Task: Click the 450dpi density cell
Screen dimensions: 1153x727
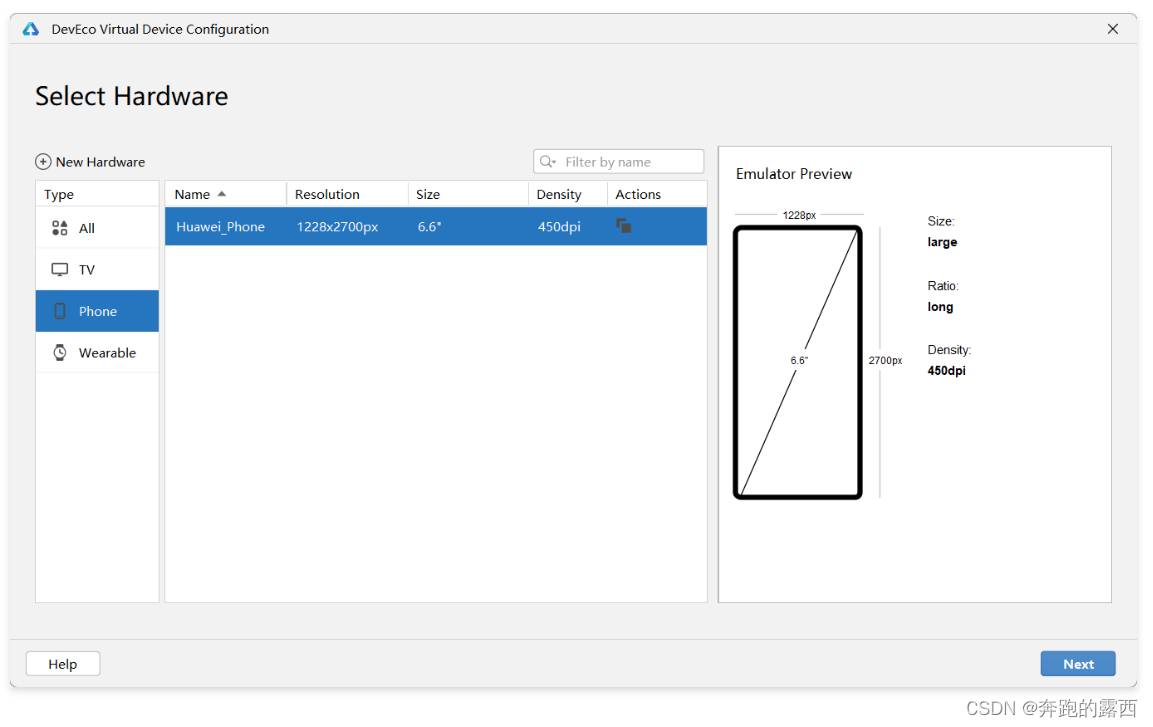Action: coord(559,226)
